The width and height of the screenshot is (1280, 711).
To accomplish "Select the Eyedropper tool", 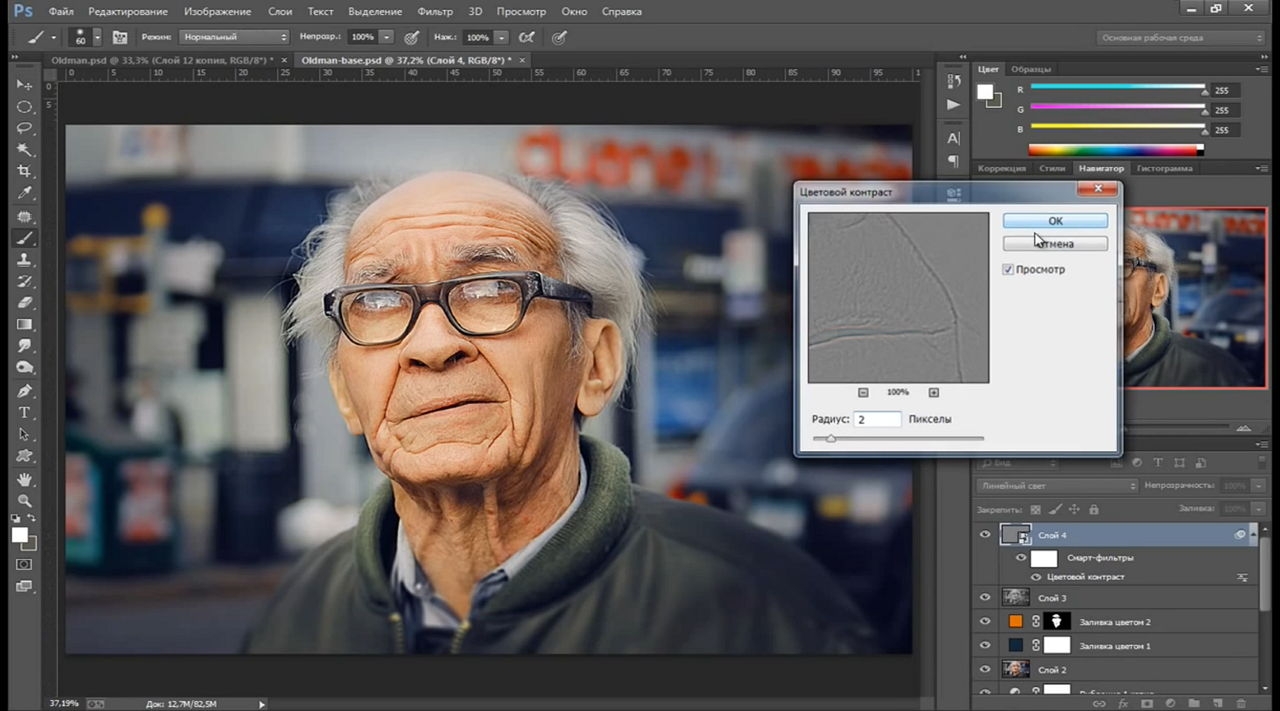I will click(25, 193).
